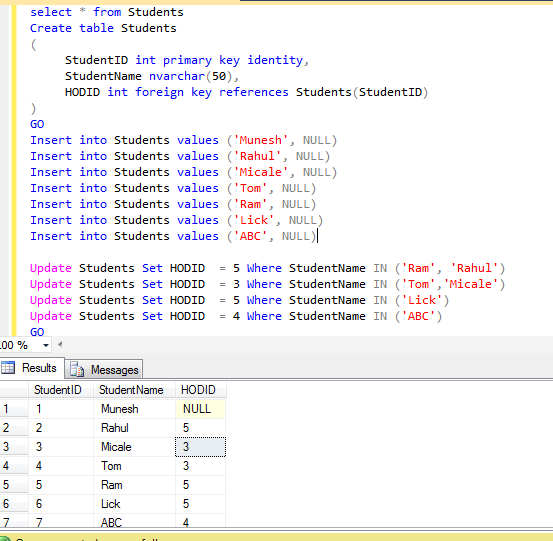Viewport: 553px width, 541px height.
Task: Click the Update line for 'ABC'
Action: coord(236,316)
